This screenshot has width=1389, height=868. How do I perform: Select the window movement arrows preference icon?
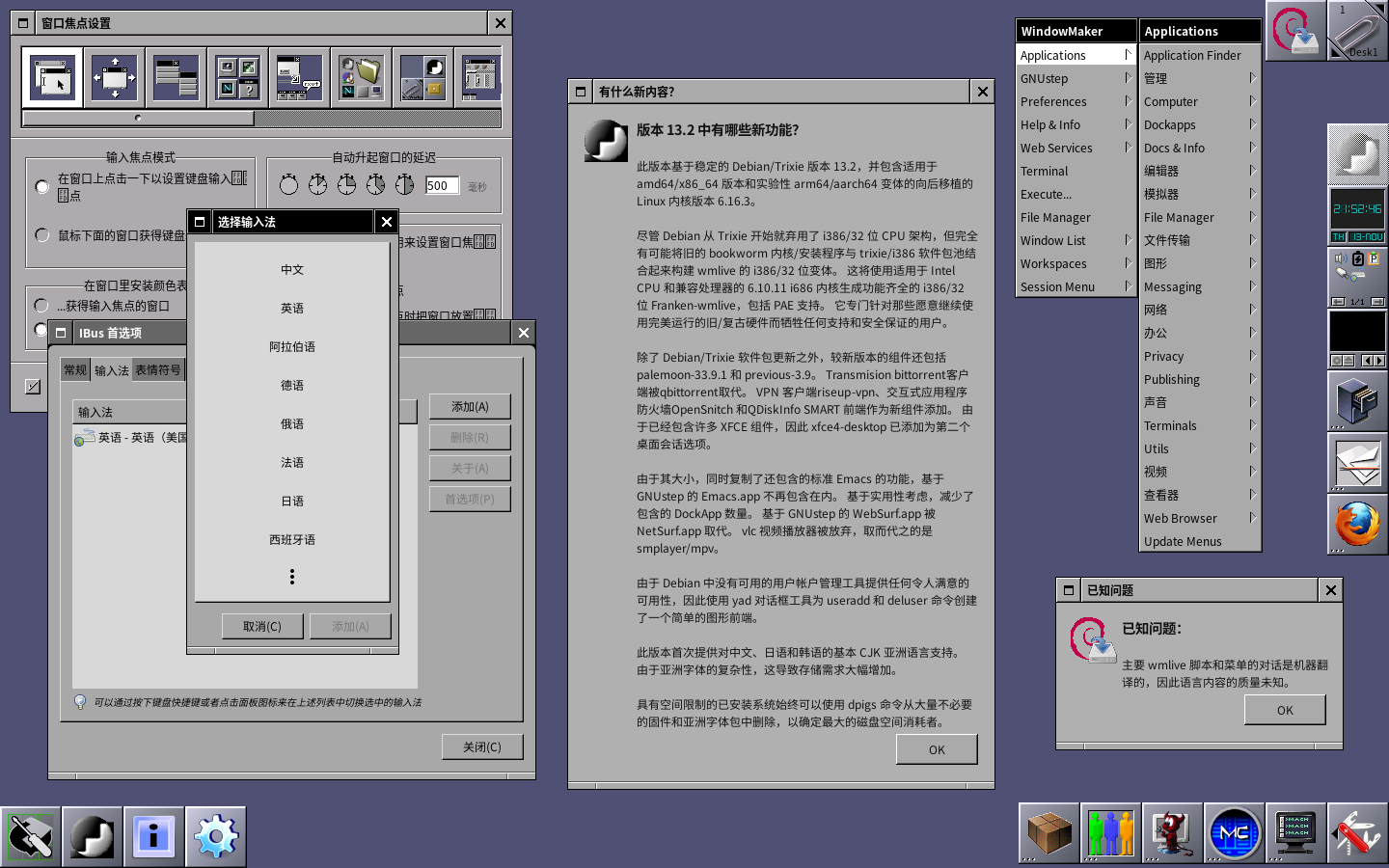(114, 77)
